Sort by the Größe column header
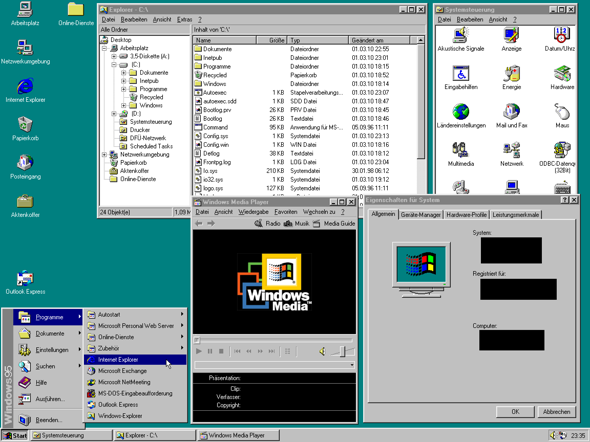This screenshot has height=442, width=590. point(271,40)
